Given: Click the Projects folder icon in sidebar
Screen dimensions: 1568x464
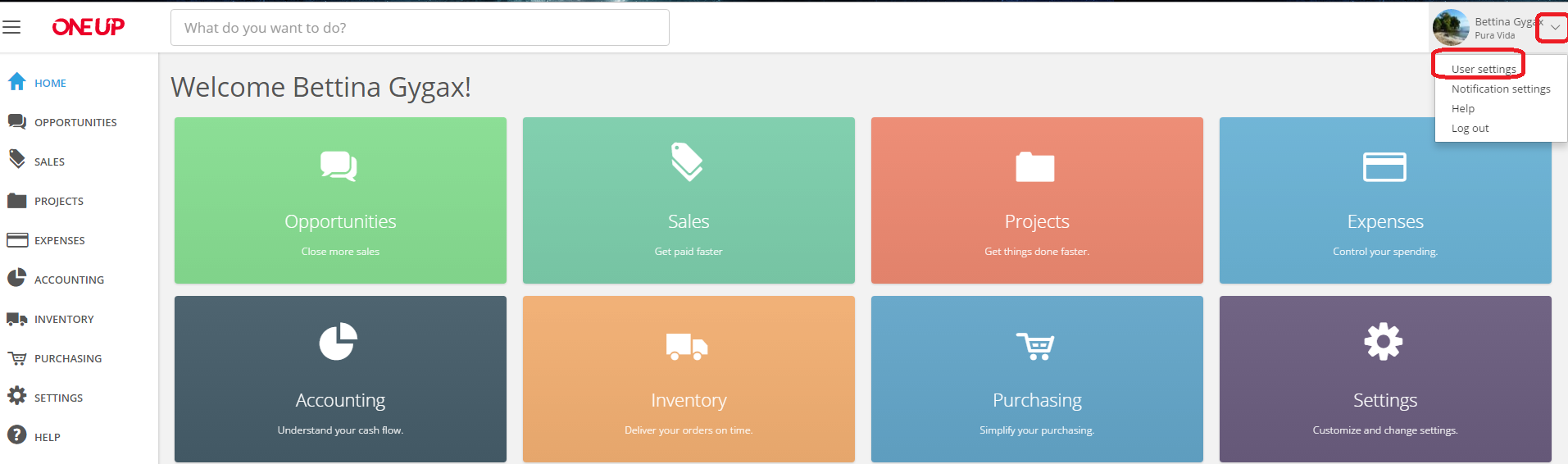Looking at the screenshot, I should (x=16, y=200).
